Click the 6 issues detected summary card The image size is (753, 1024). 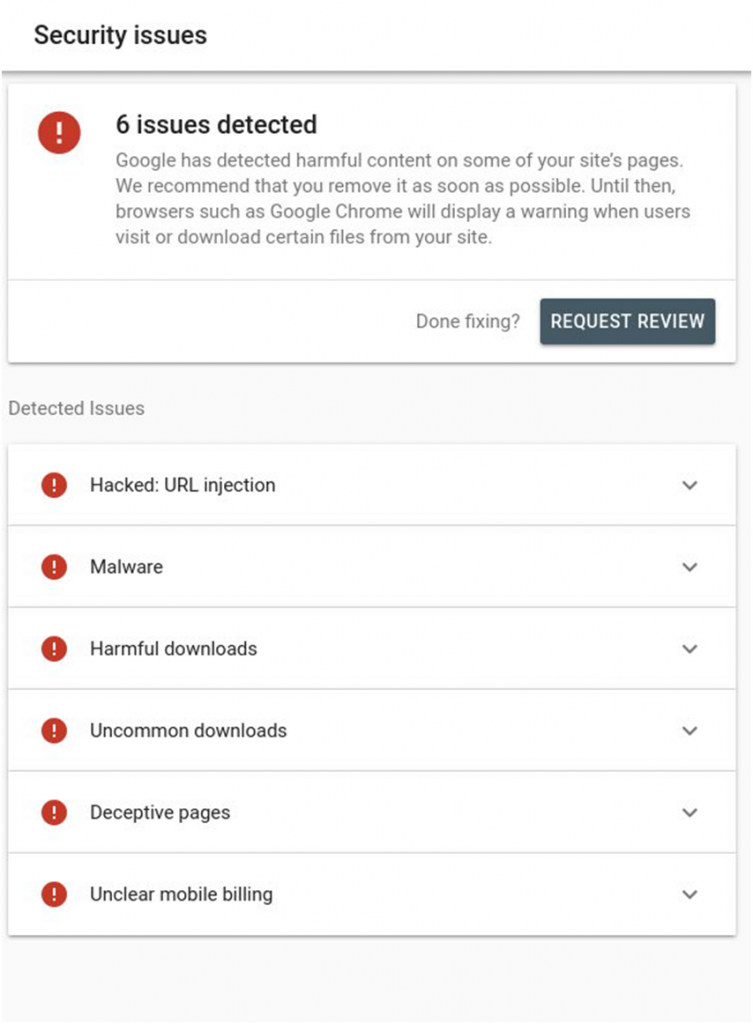375,180
